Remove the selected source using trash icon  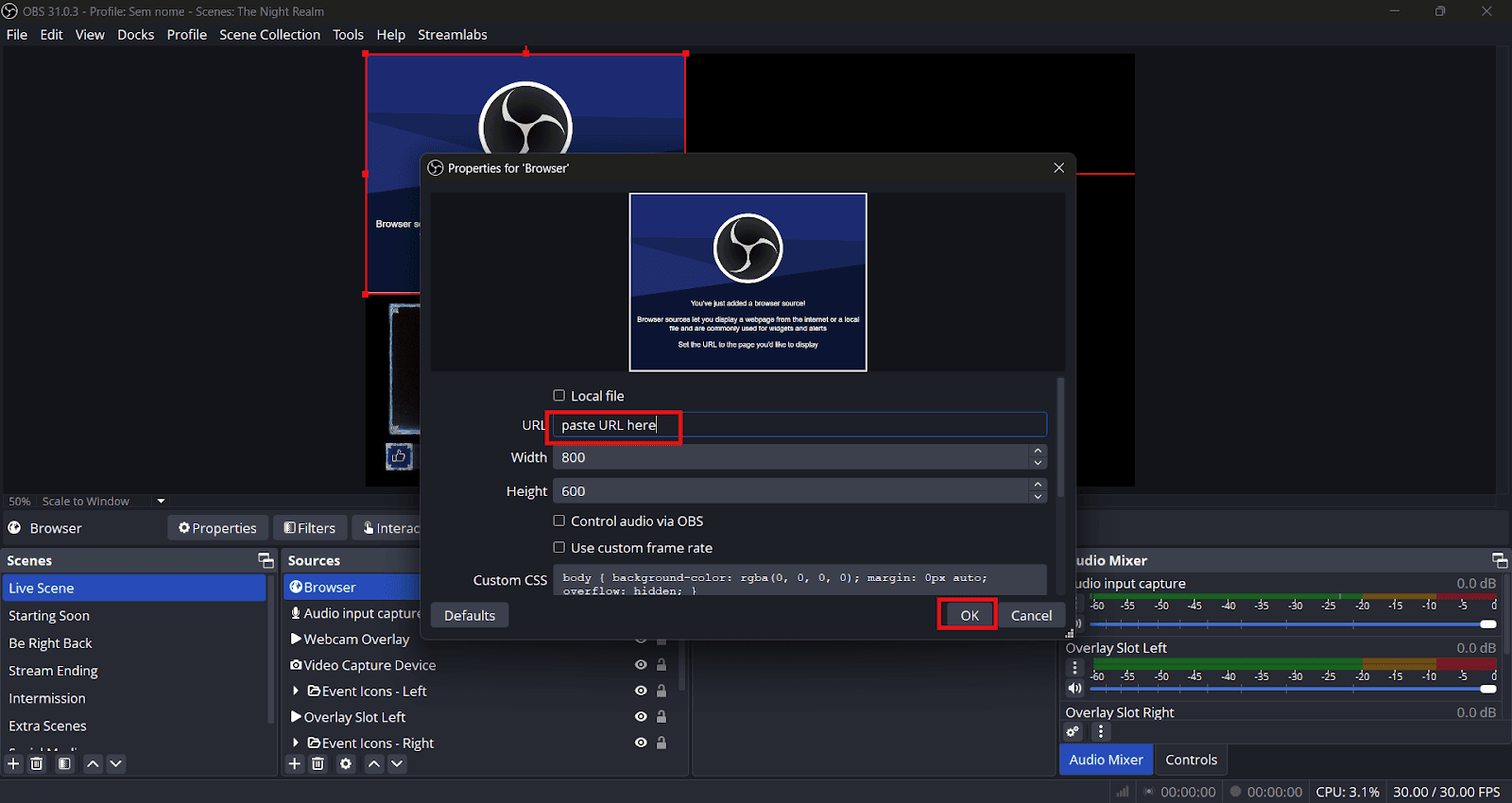tap(318, 763)
